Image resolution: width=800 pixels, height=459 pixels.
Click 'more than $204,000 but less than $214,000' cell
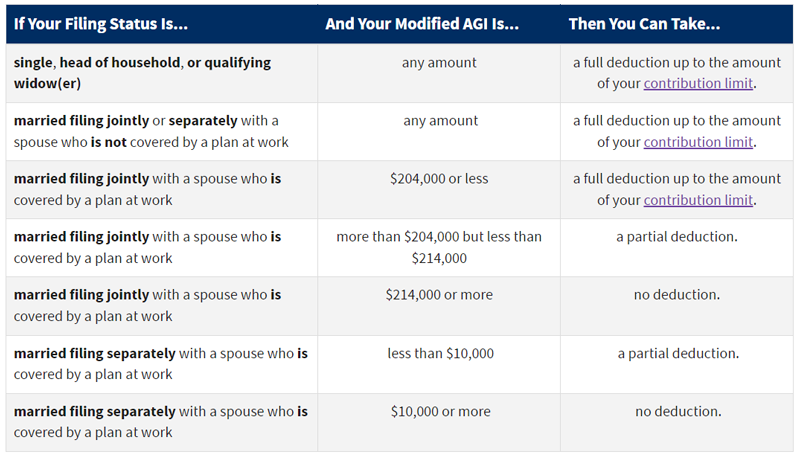pyautogui.click(x=439, y=247)
